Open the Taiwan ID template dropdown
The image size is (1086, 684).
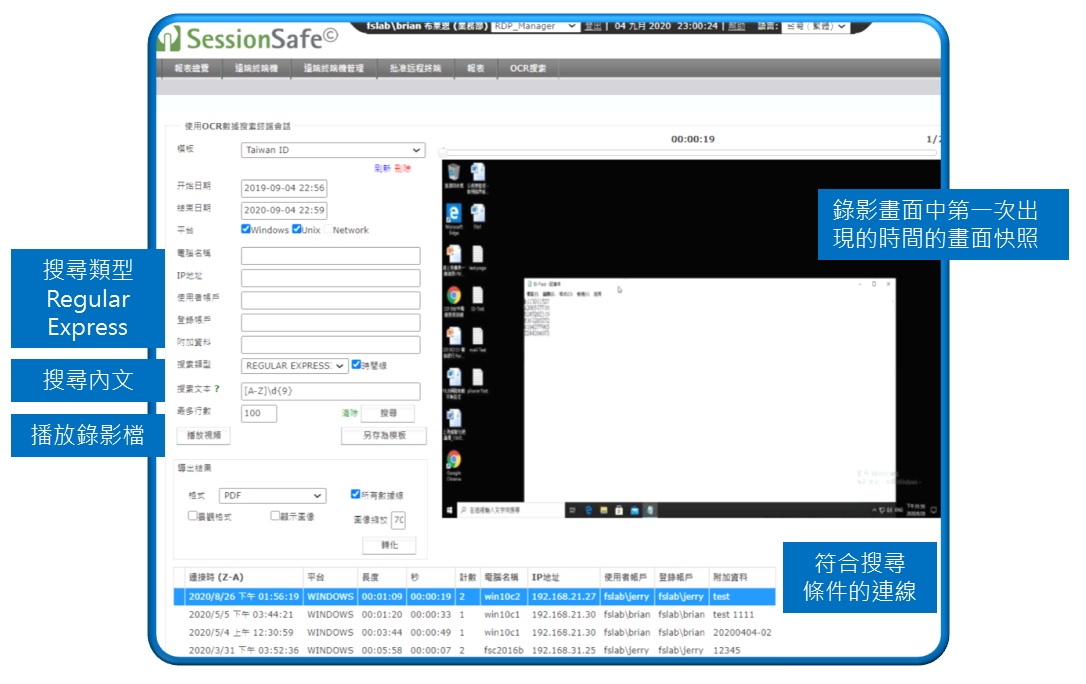point(330,148)
